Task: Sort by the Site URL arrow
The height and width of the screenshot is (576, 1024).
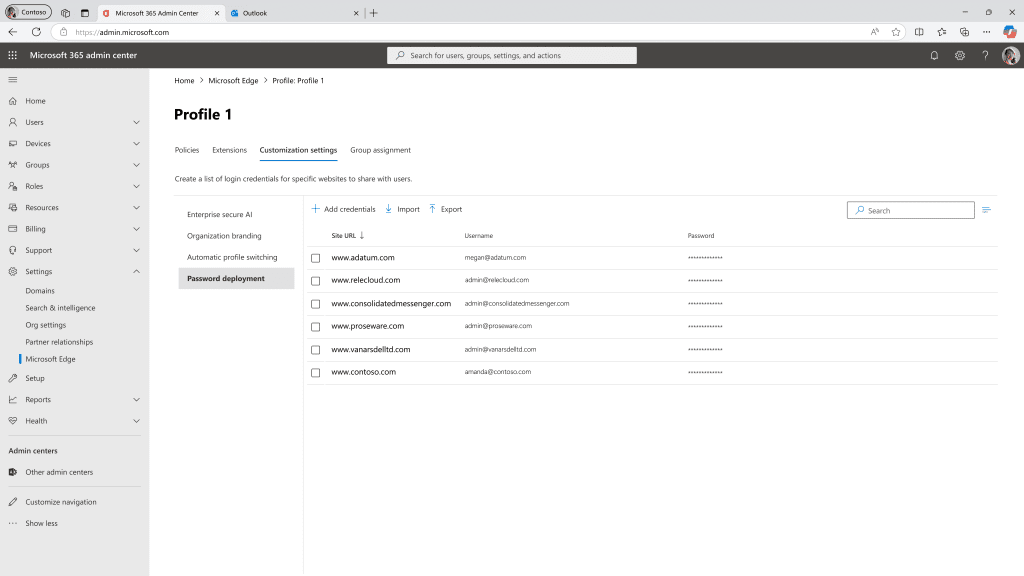Action: pos(362,235)
